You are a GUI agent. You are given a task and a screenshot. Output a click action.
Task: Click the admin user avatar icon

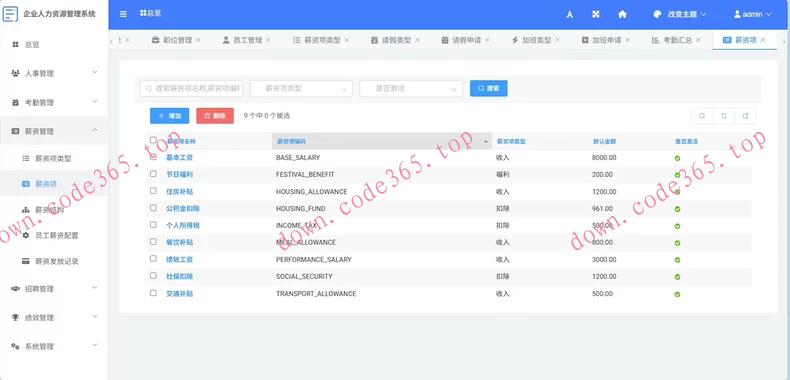737,15
